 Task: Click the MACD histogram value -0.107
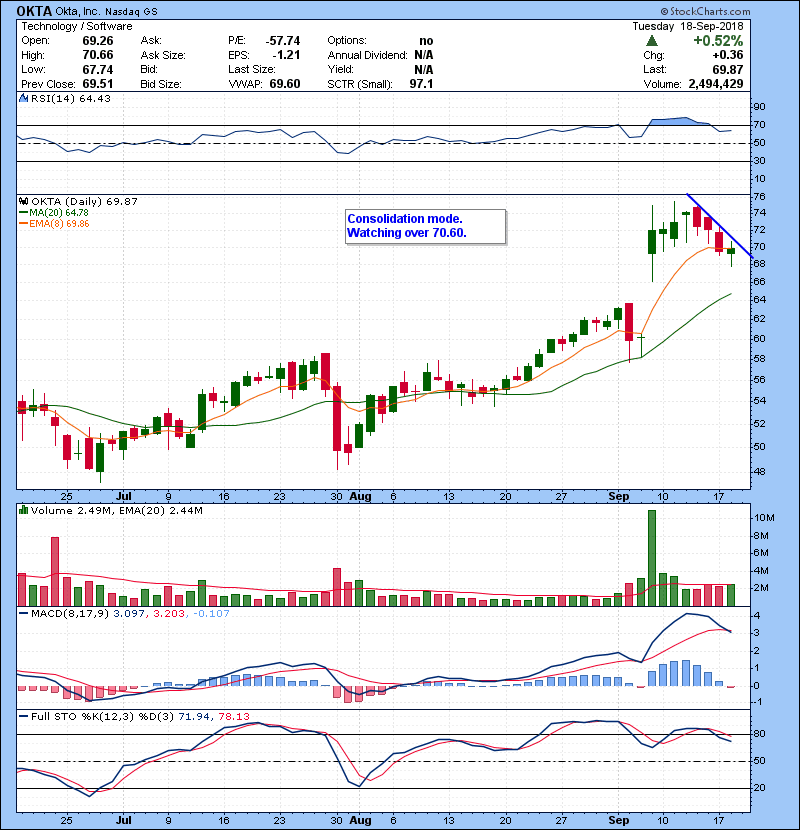[x=211, y=614]
